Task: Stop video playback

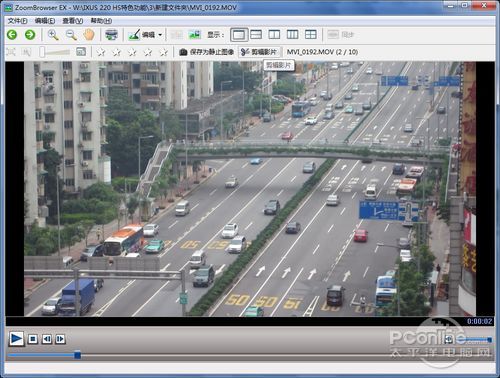Action: (x=33, y=339)
